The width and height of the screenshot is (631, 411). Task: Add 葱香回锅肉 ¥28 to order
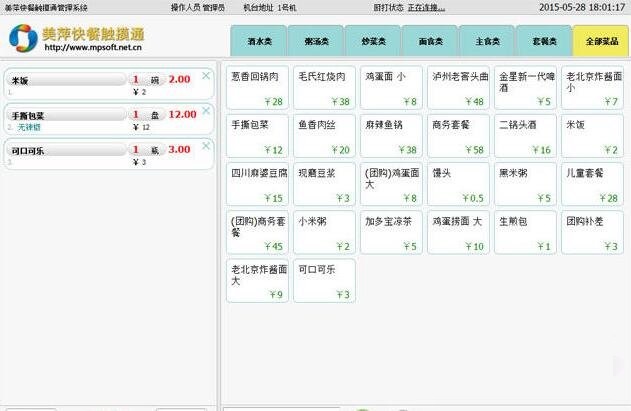(x=258, y=88)
